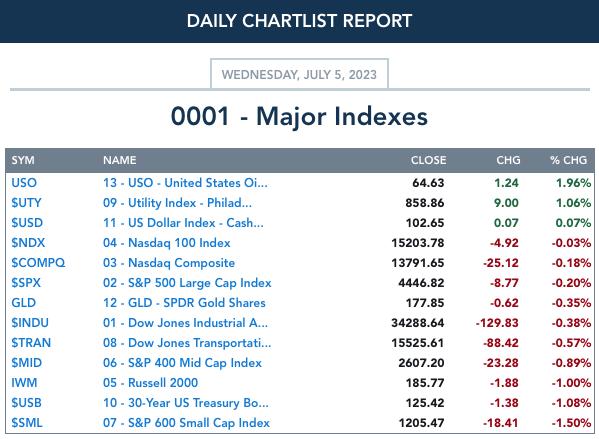Sort by the CHG column header
The image size is (599, 439).
pos(508,160)
